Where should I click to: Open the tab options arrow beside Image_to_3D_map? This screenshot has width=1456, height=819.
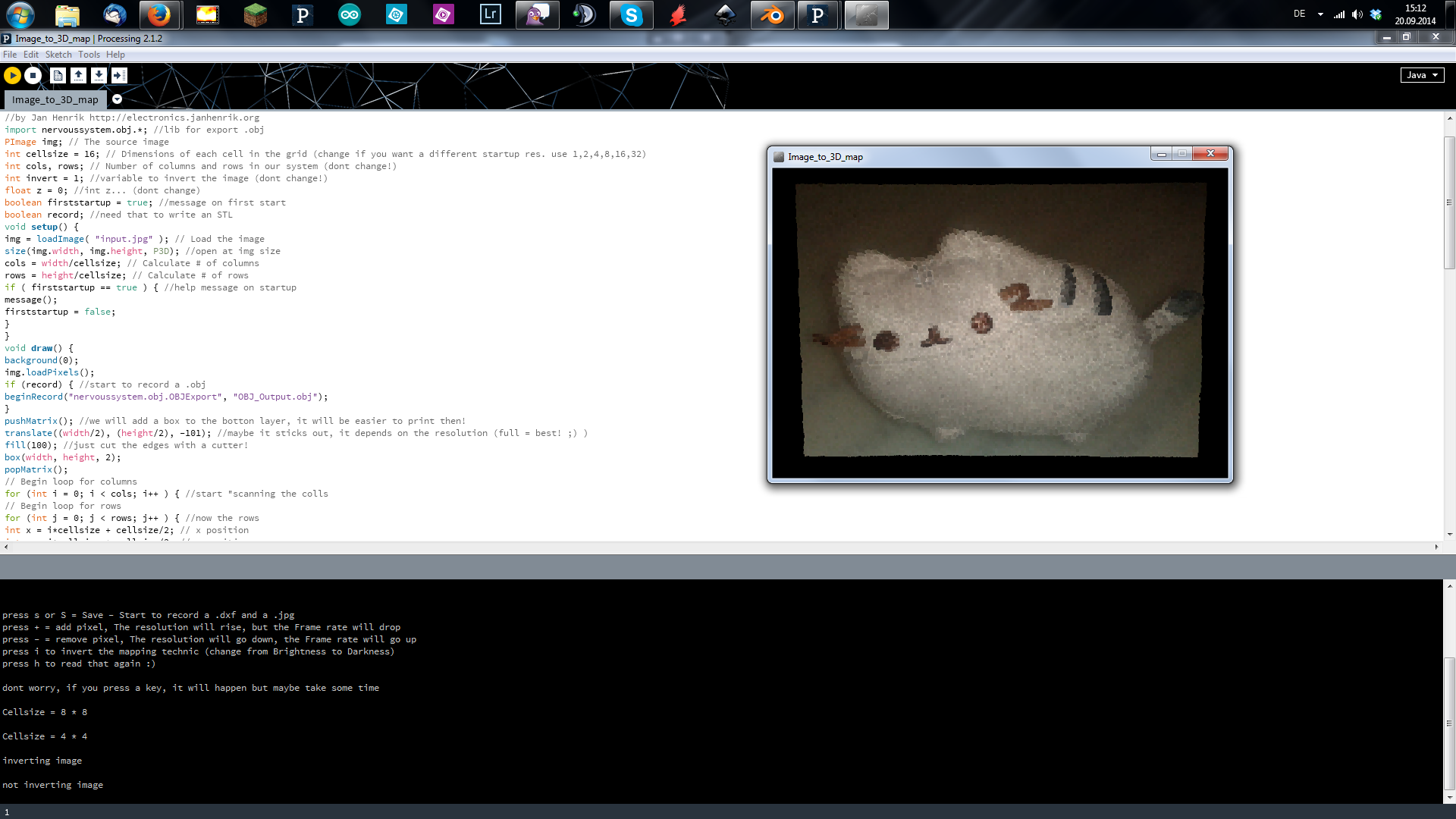pyautogui.click(x=117, y=99)
